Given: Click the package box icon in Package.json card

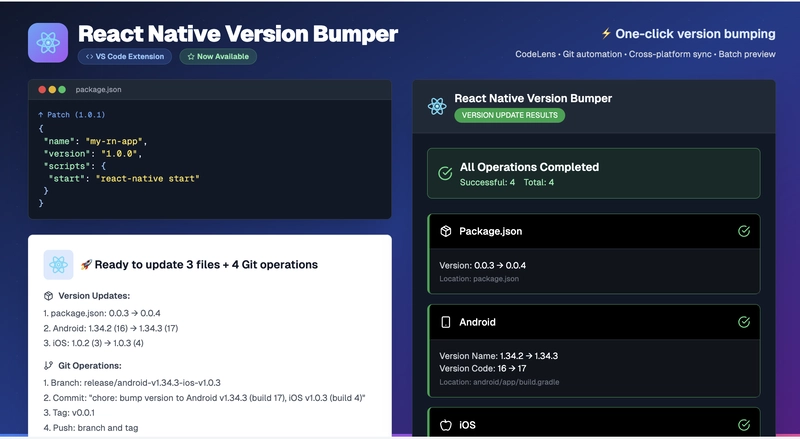Looking at the screenshot, I should pyautogui.click(x=446, y=231).
